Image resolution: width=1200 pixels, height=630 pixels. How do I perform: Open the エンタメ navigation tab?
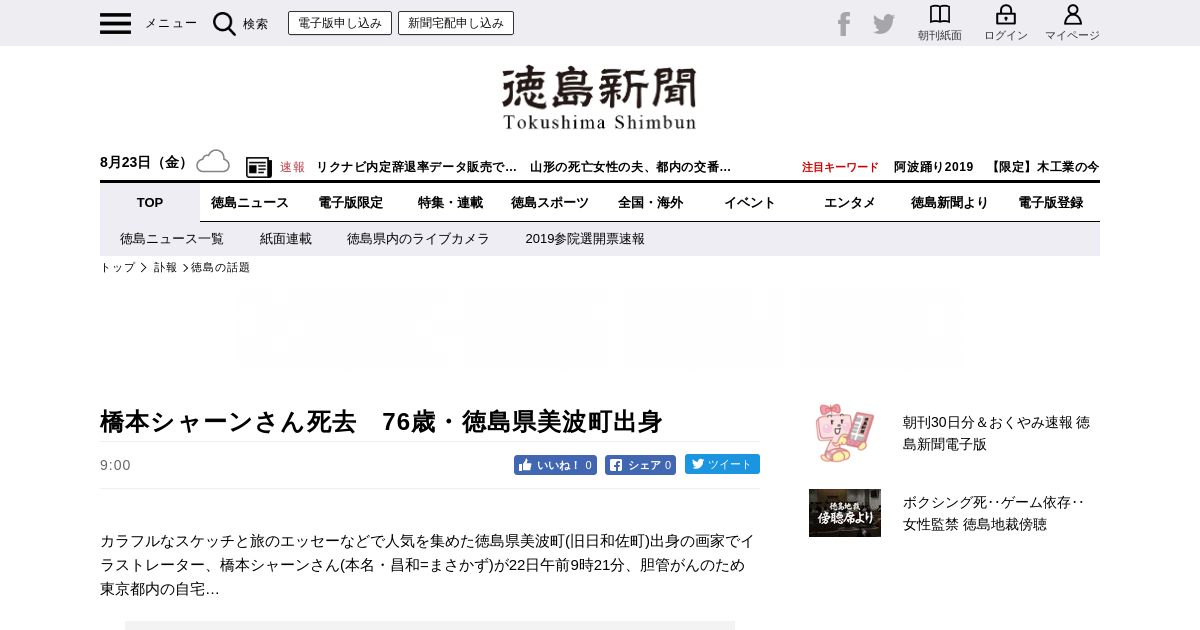(850, 202)
